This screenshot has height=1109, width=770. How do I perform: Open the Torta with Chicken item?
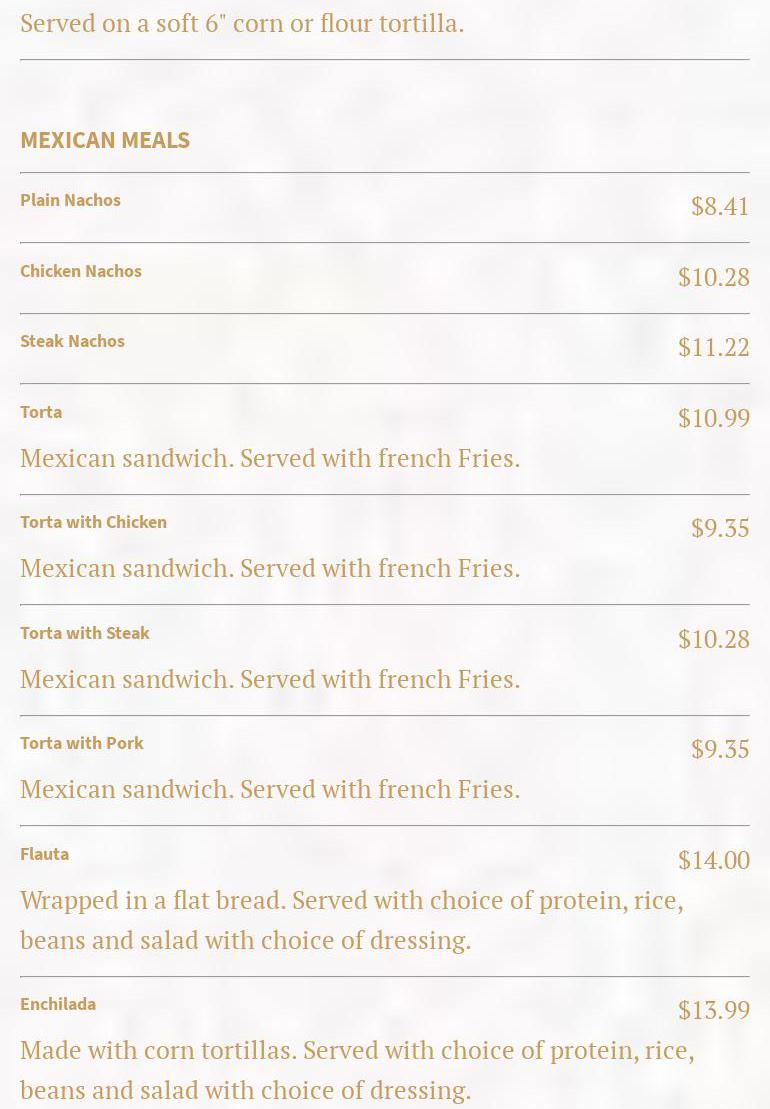pyautogui.click(x=93, y=522)
